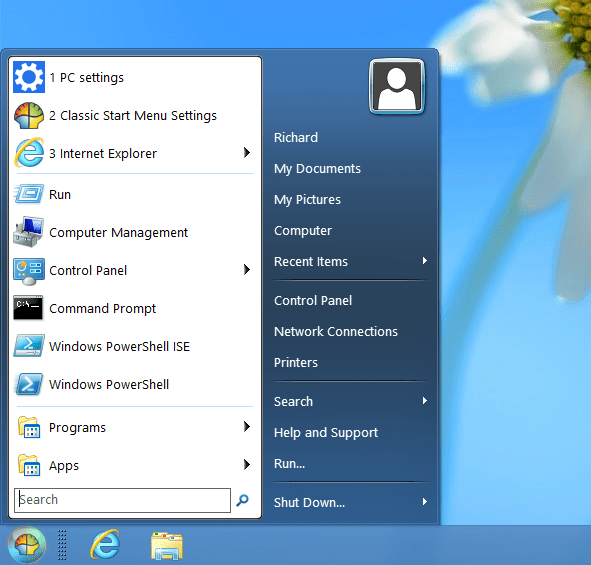Click the Windows PowerShell icon
Image resolution: width=591 pixels, height=565 pixels.
pyautogui.click(x=29, y=384)
